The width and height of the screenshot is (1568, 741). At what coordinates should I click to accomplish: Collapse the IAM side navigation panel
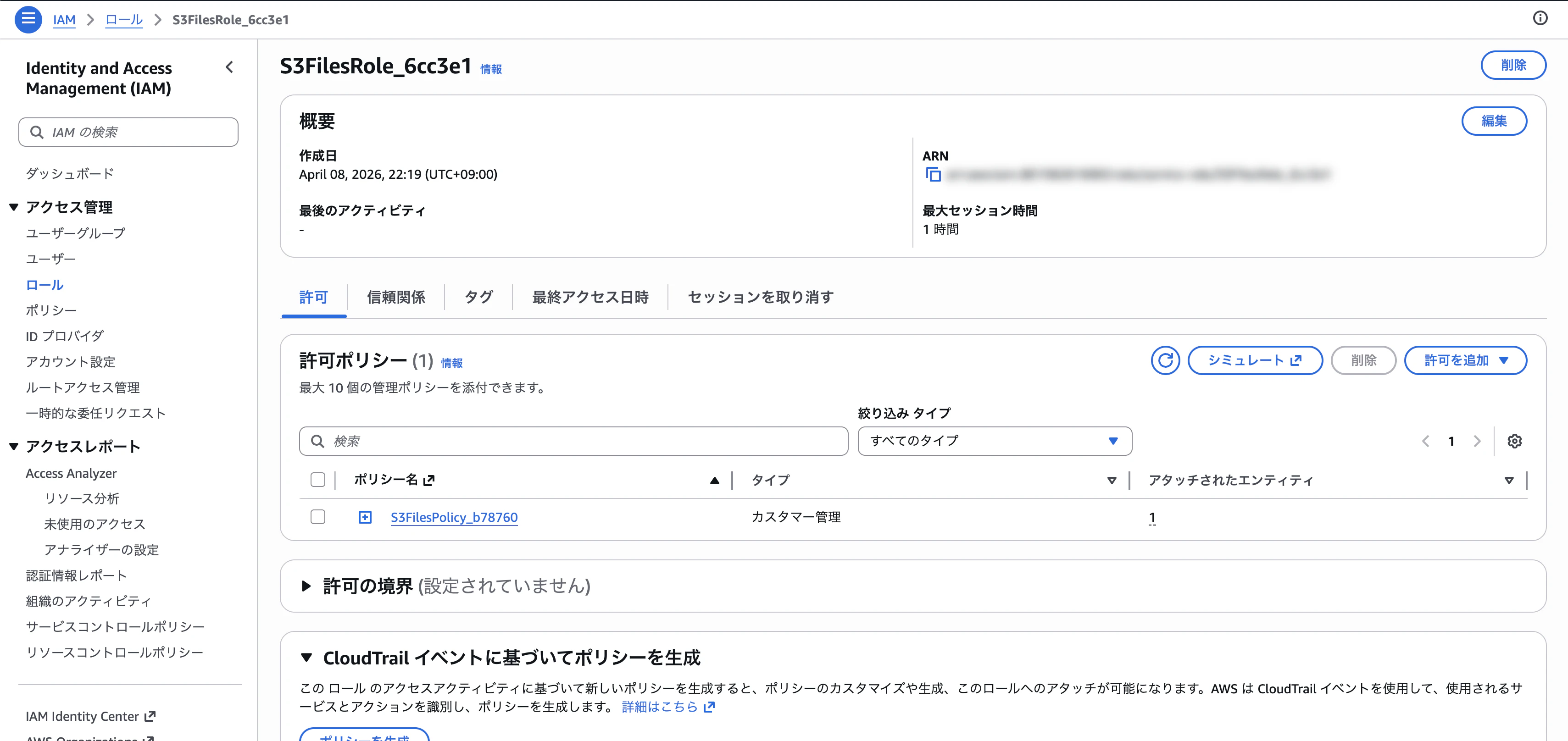pos(229,67)
